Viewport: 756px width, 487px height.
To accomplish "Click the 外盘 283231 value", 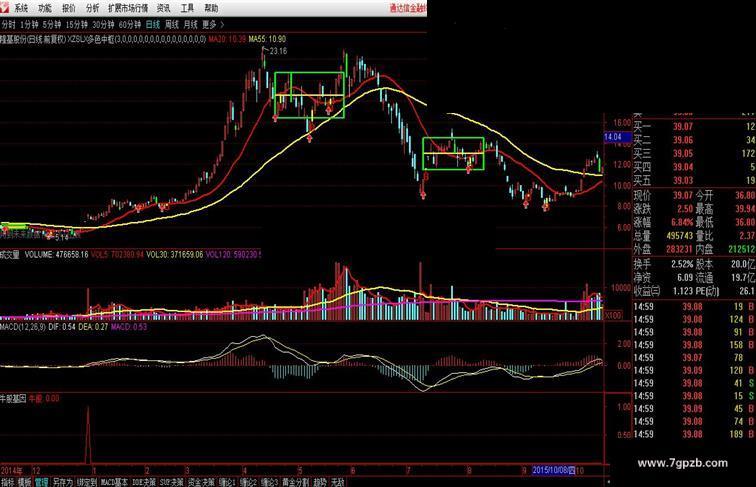I will (680, 249).
